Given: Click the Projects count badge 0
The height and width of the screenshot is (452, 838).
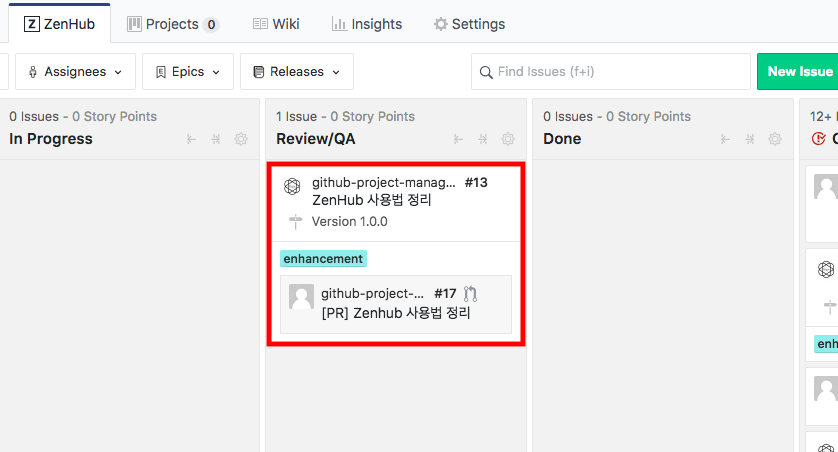Looking at the screenshot, I should coord(211,25).
